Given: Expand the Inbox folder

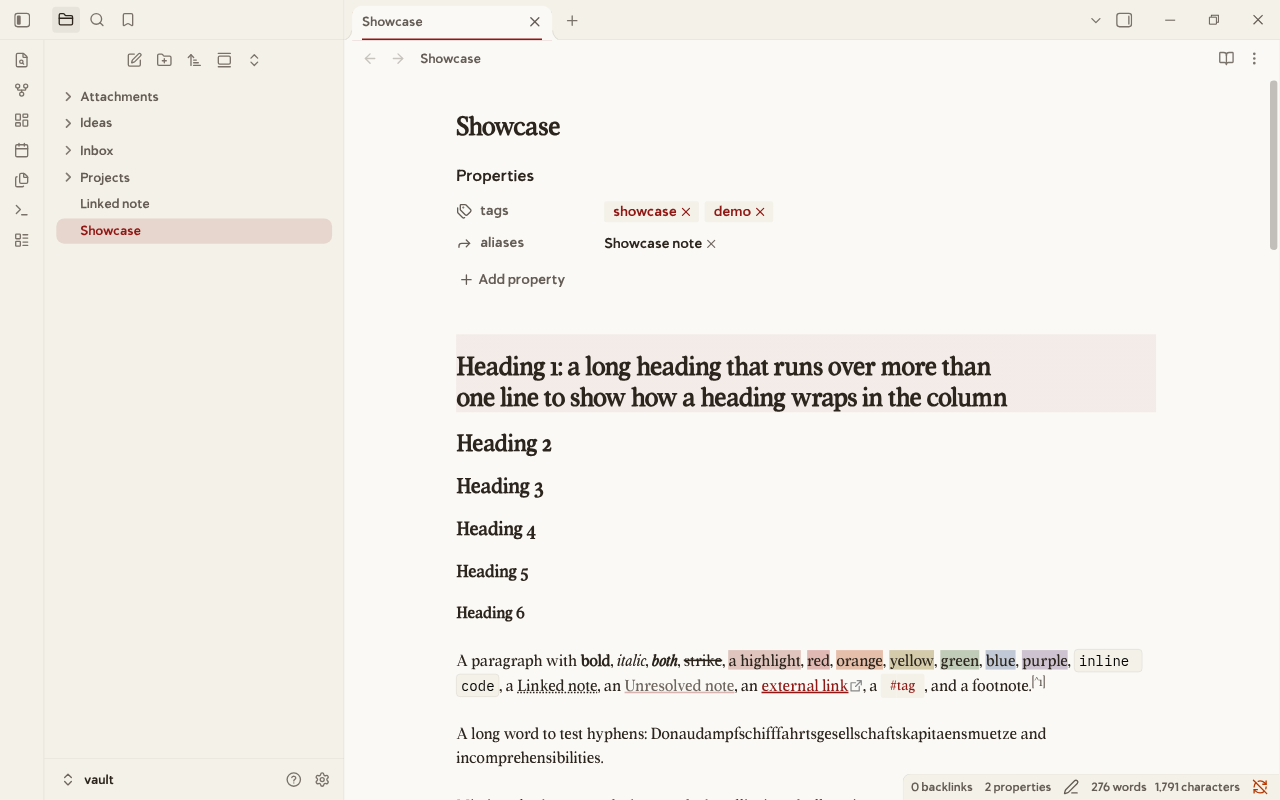Looking at the screenshot, I should click(194, 150).
